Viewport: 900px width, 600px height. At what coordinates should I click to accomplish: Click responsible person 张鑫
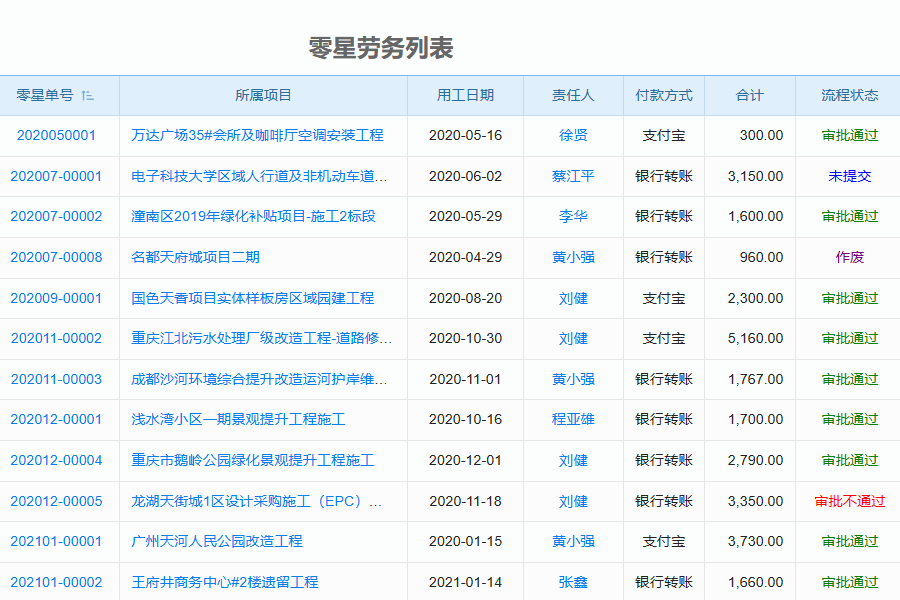click(573, 582)
